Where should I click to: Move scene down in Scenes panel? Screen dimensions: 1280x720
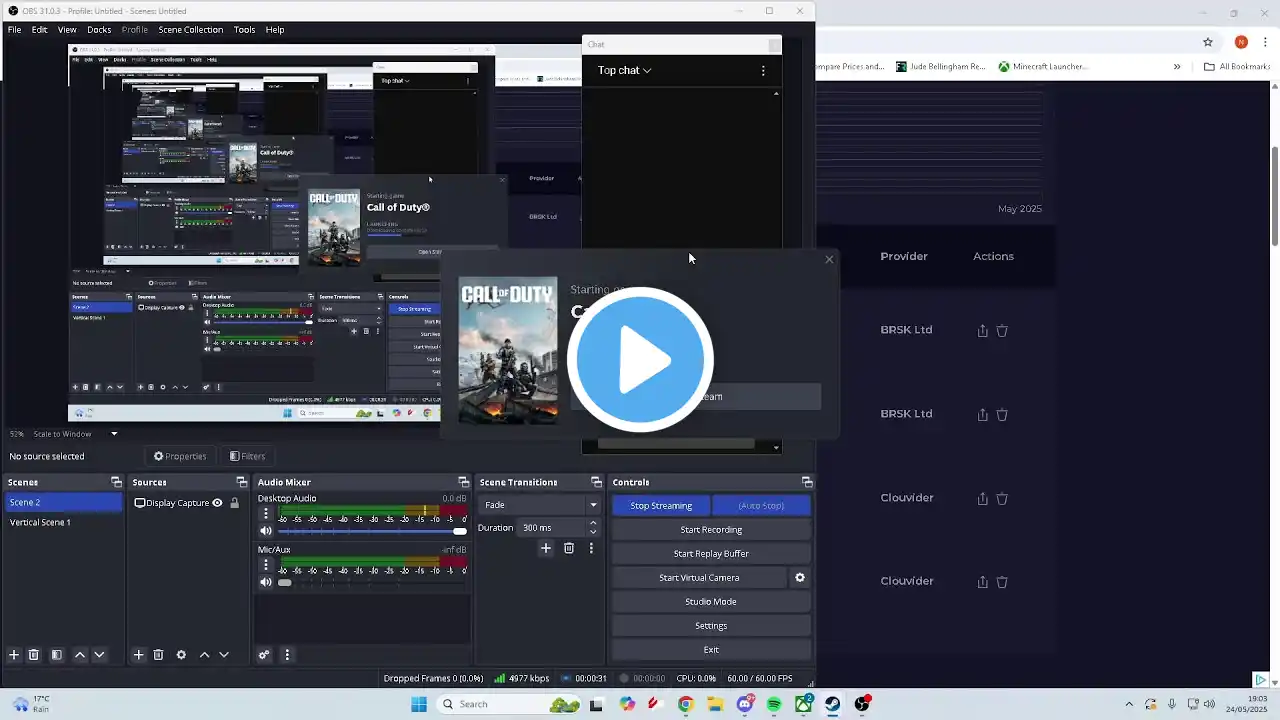click(99, 655)
